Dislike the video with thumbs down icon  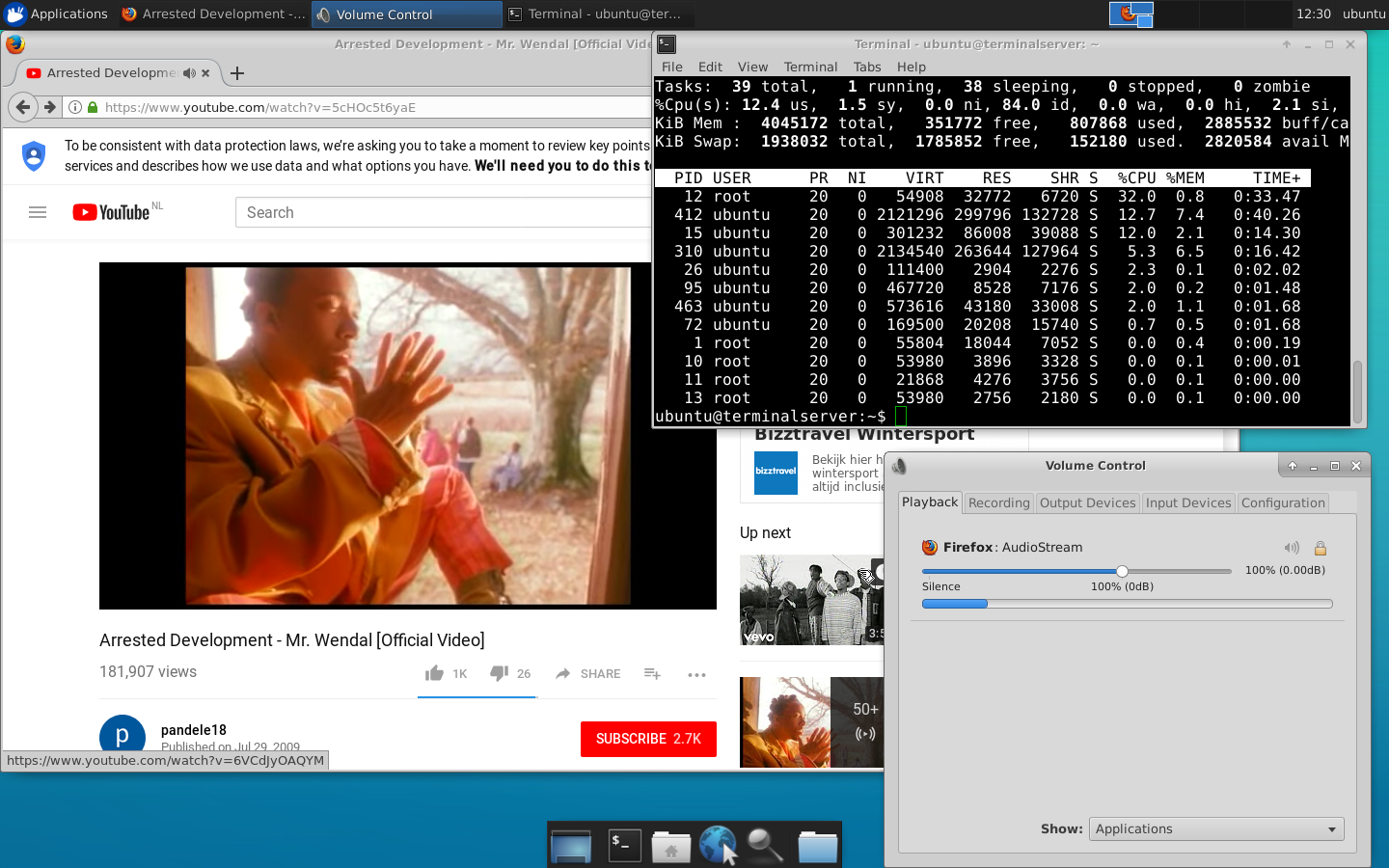[499, 673]
